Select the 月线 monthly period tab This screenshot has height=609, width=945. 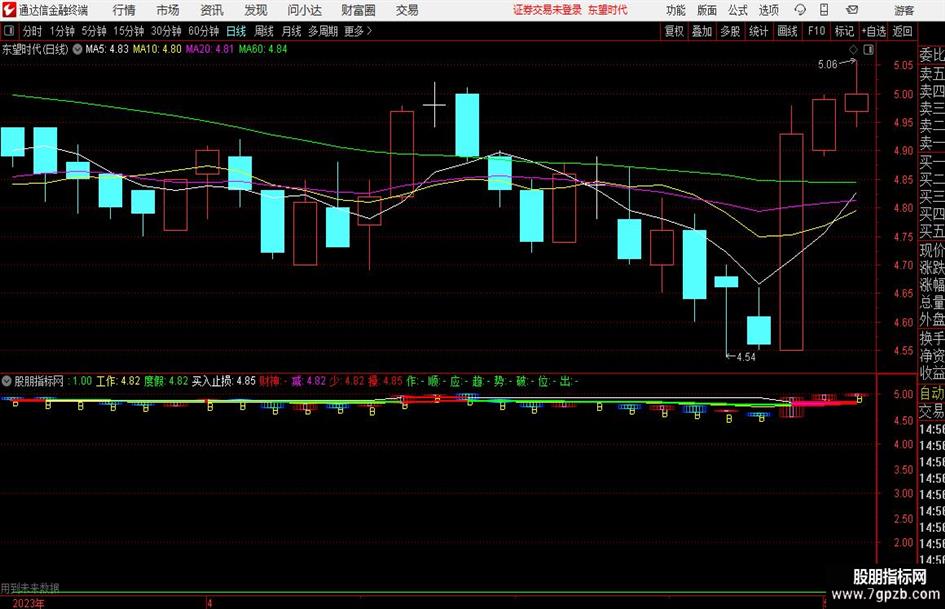(292, 31)
